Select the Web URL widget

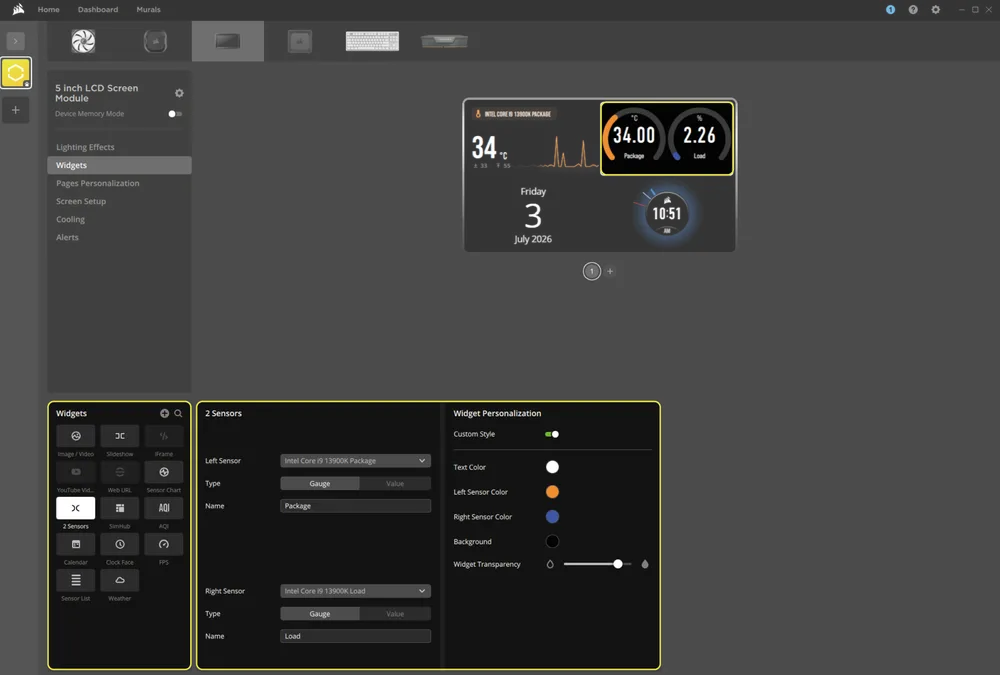[x=119, y=472]
